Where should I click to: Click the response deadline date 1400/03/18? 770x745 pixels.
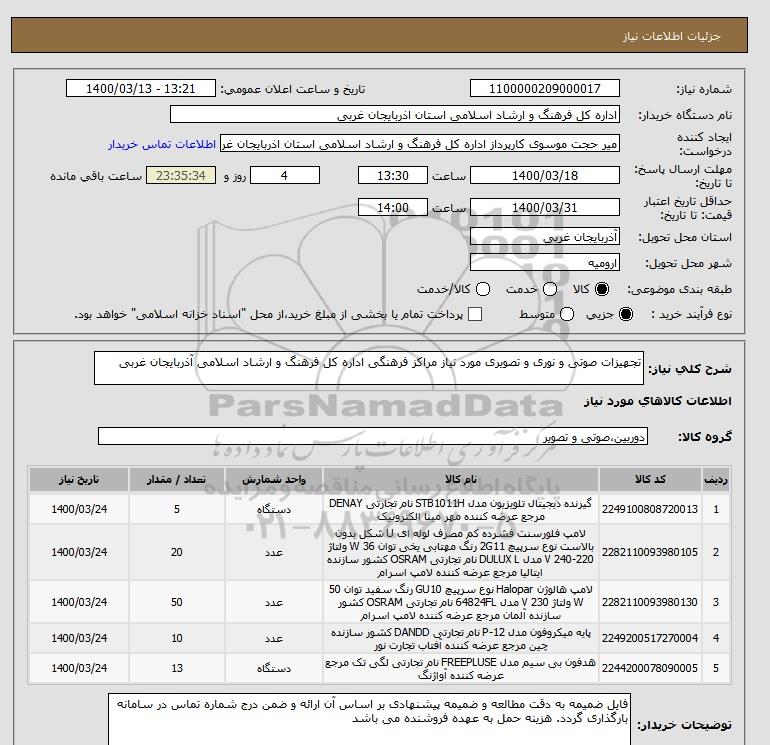point(545,175)
